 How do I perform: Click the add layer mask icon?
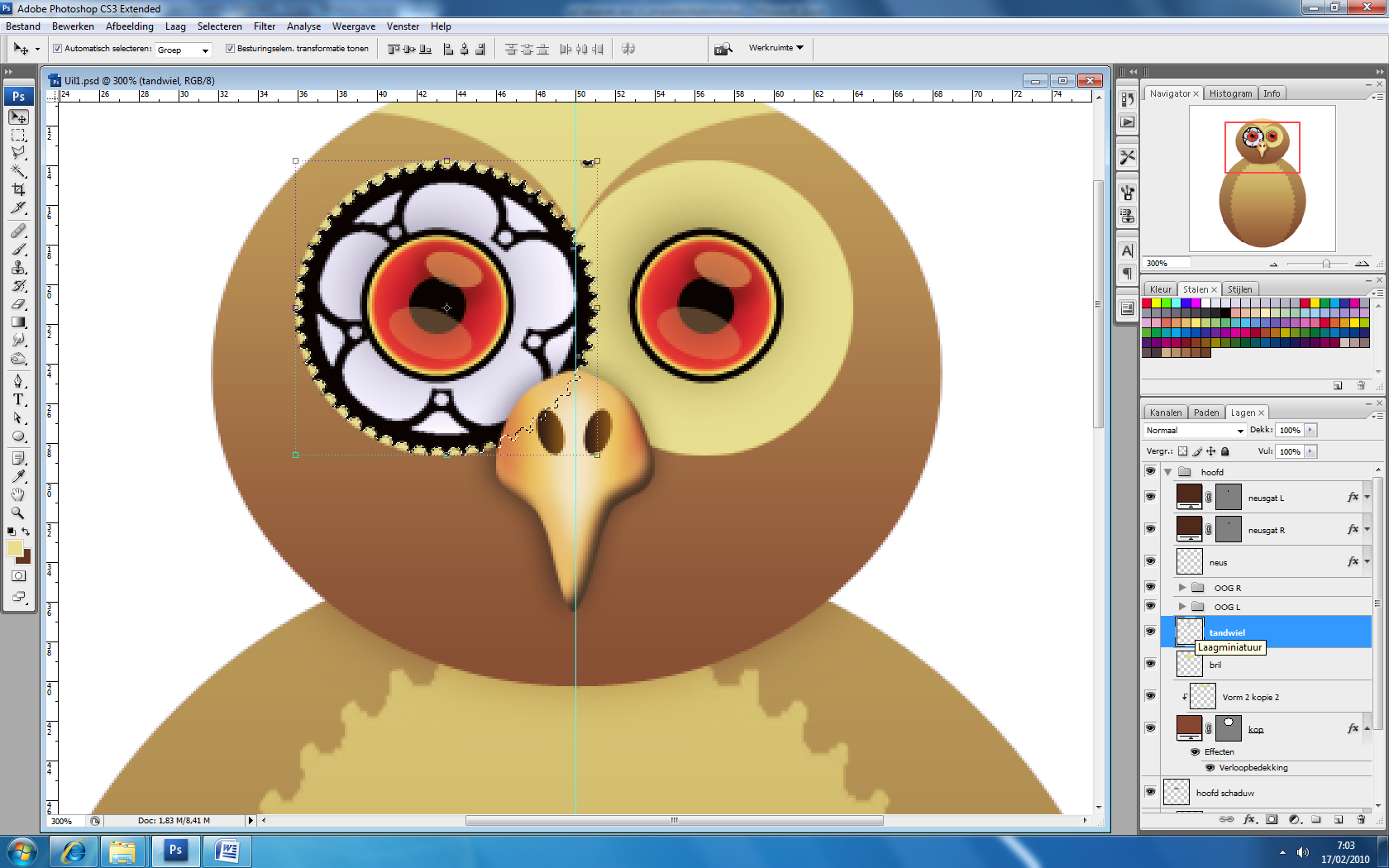coord(1272,819)
